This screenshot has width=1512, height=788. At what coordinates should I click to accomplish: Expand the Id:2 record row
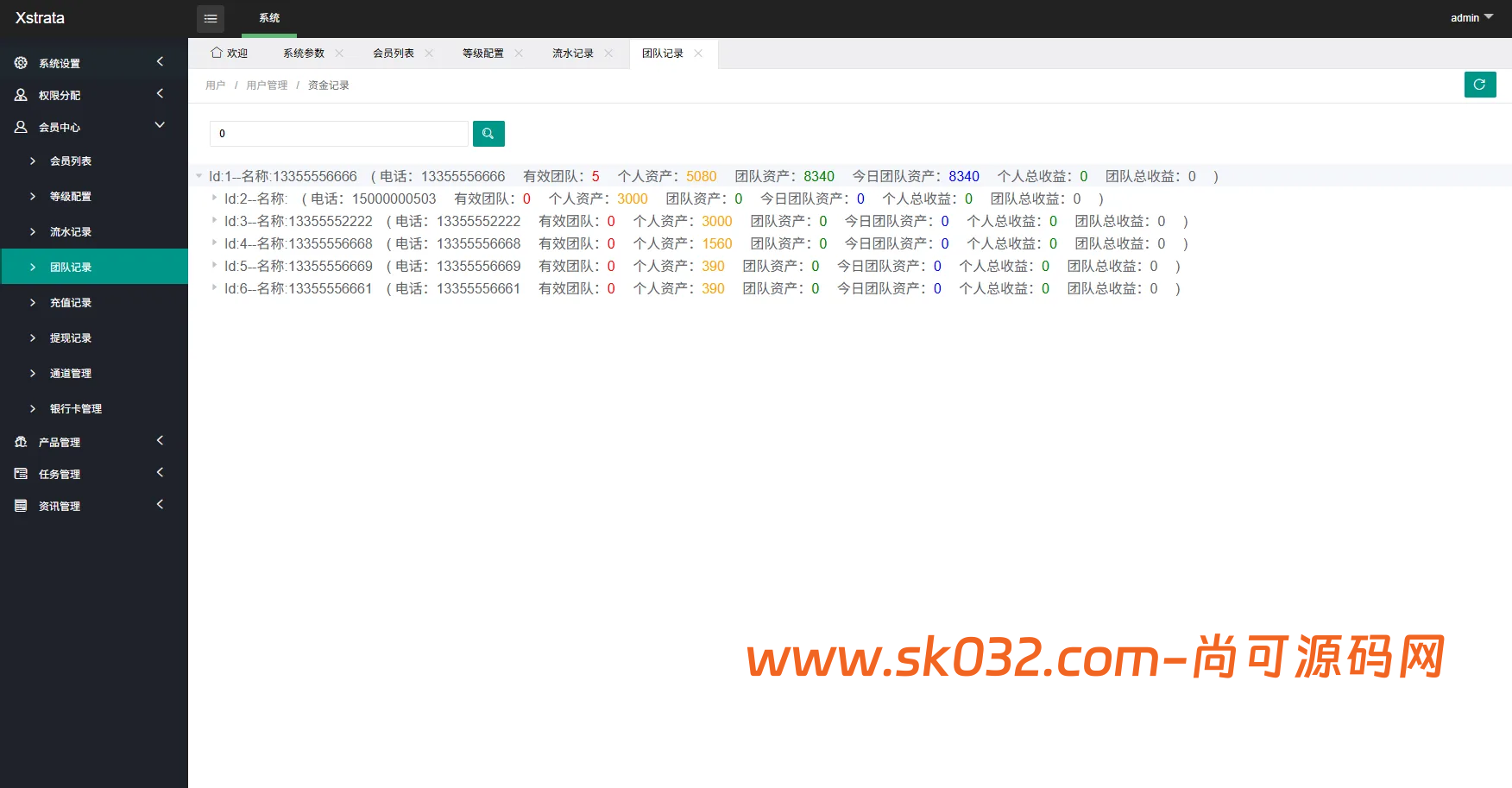(x=213, y=198)
